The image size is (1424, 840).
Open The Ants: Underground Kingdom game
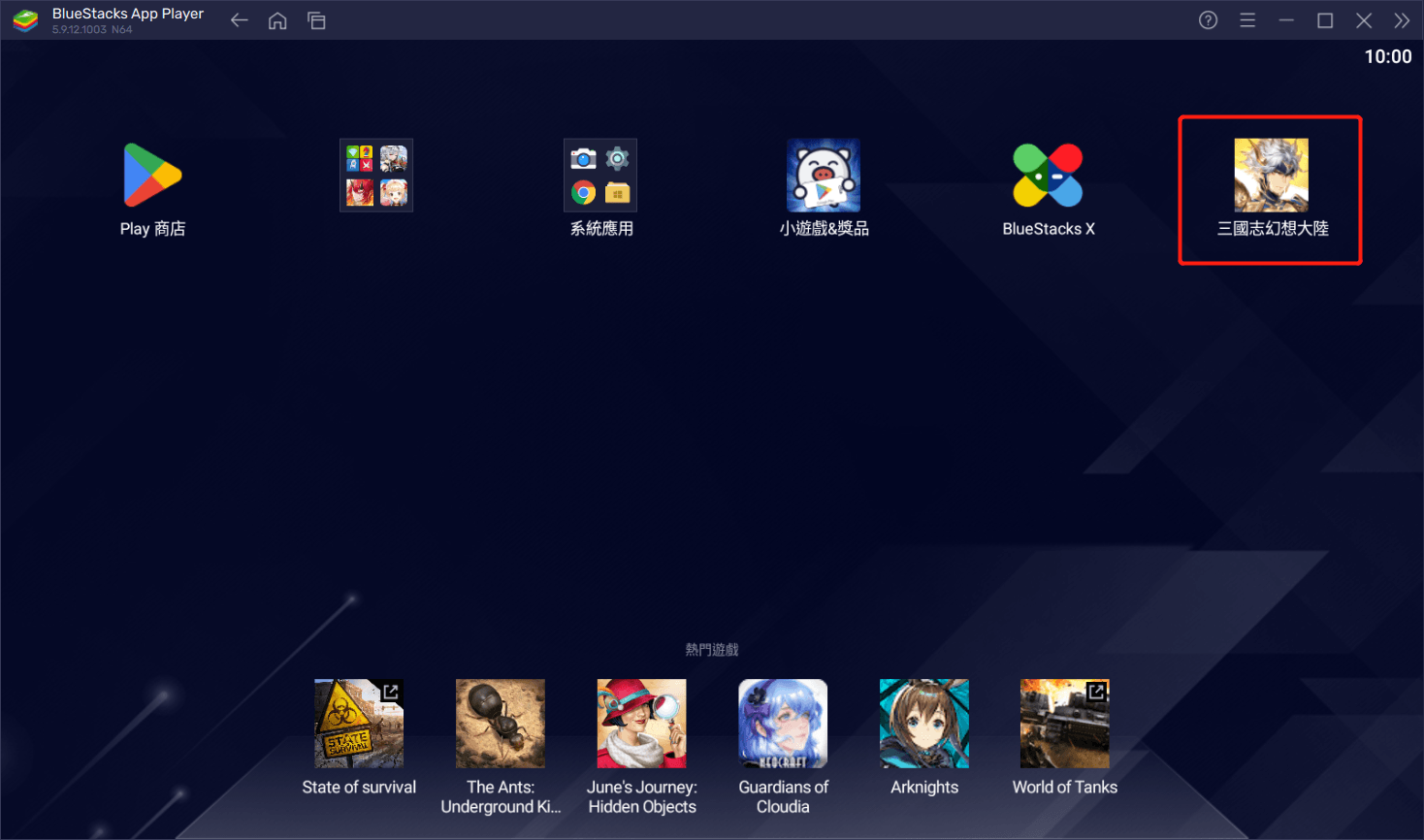[x=501, y=724]
